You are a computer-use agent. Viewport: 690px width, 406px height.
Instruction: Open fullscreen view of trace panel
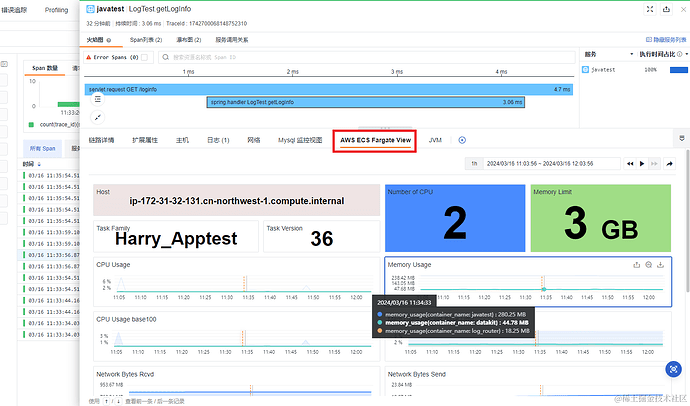[x=650, y=9]
